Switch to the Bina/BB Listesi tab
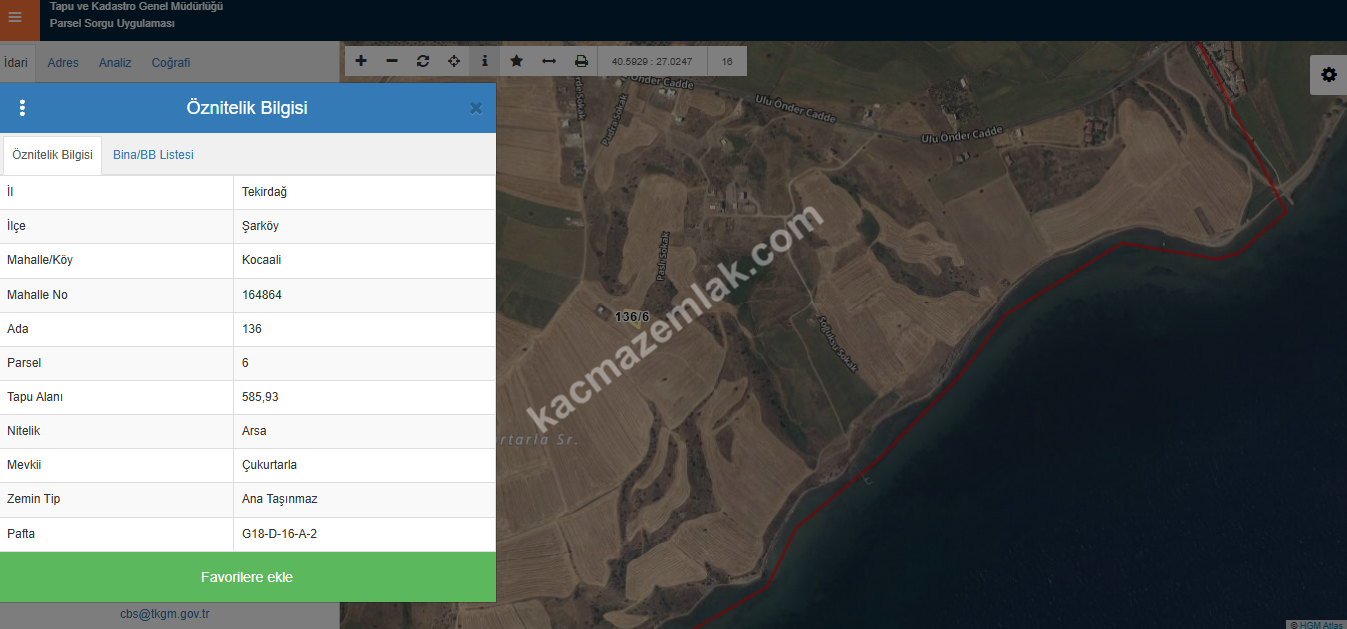Image resolution: width=1347 pixels, height=629 pixels. [x=153, y=155]
